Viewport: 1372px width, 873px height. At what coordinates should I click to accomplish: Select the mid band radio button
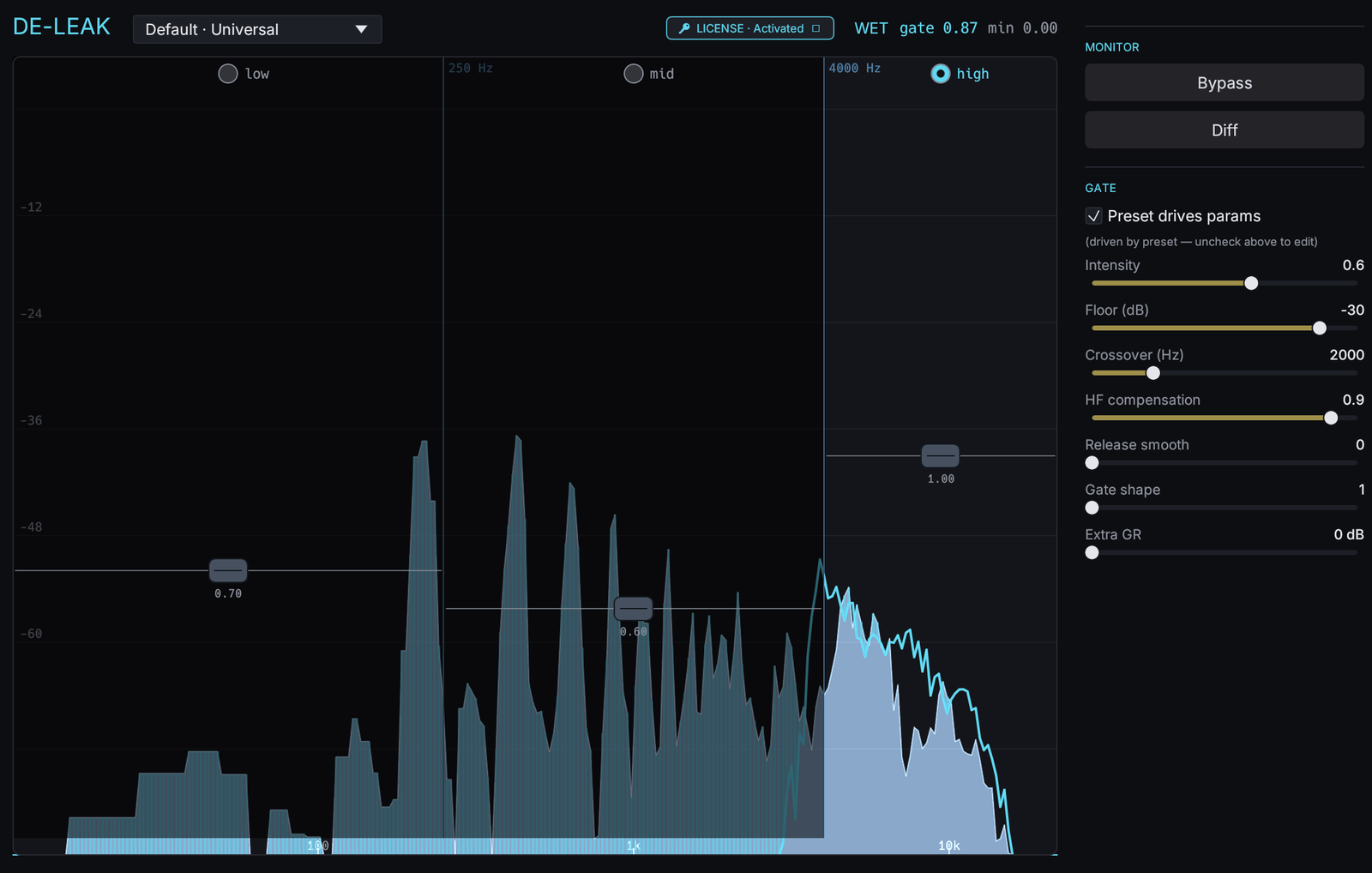[634, 74]
